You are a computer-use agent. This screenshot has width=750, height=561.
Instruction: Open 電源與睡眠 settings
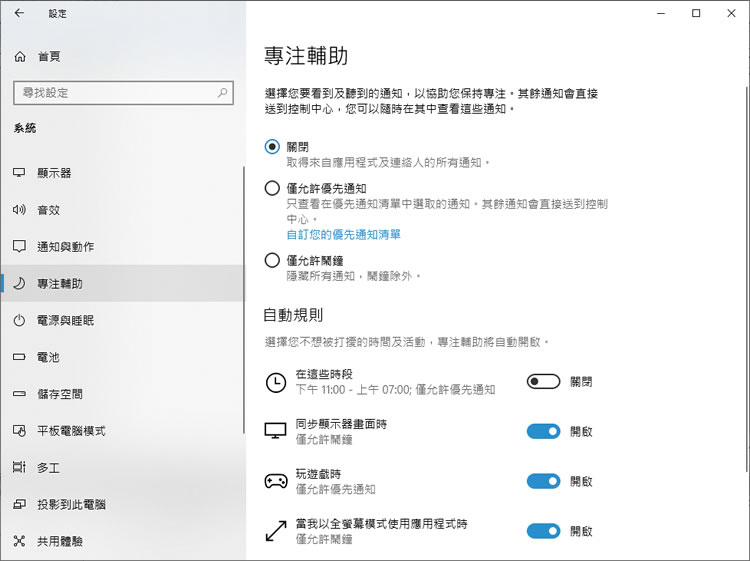pyautogui.click(x=122, y=320)
